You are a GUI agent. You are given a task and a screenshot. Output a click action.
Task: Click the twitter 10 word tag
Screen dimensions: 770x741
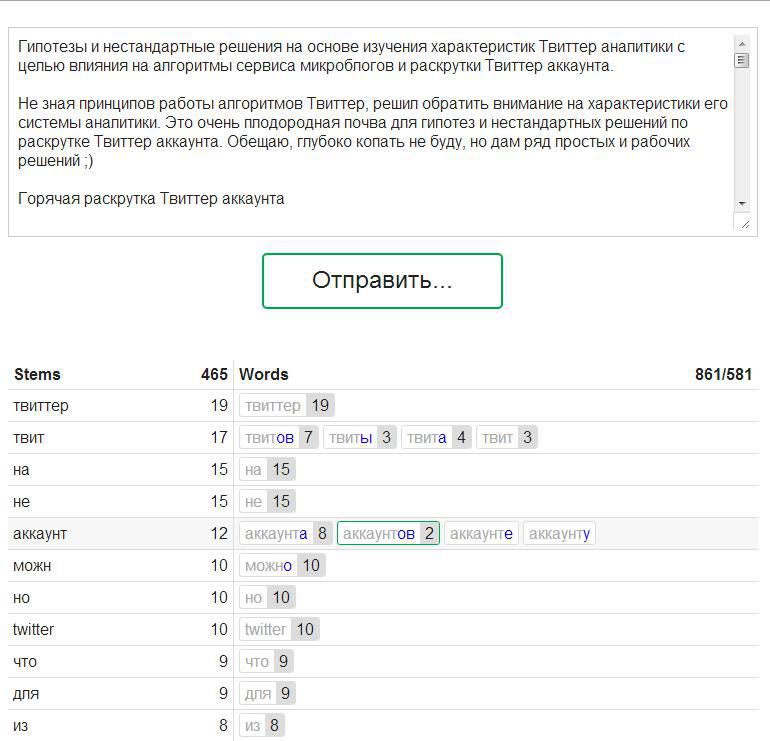coord(279,630)
